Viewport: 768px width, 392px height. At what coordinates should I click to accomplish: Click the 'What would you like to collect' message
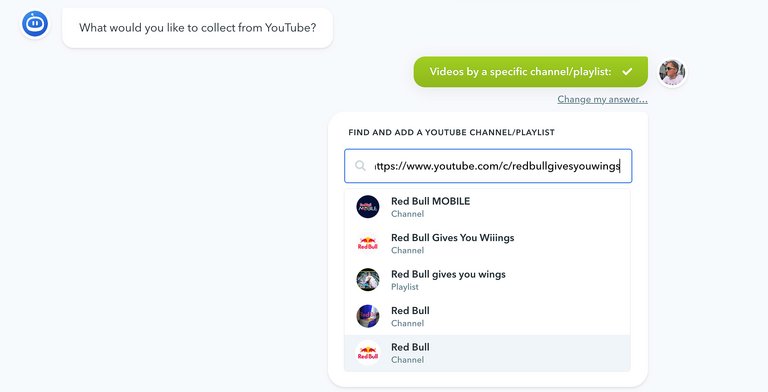197,28
